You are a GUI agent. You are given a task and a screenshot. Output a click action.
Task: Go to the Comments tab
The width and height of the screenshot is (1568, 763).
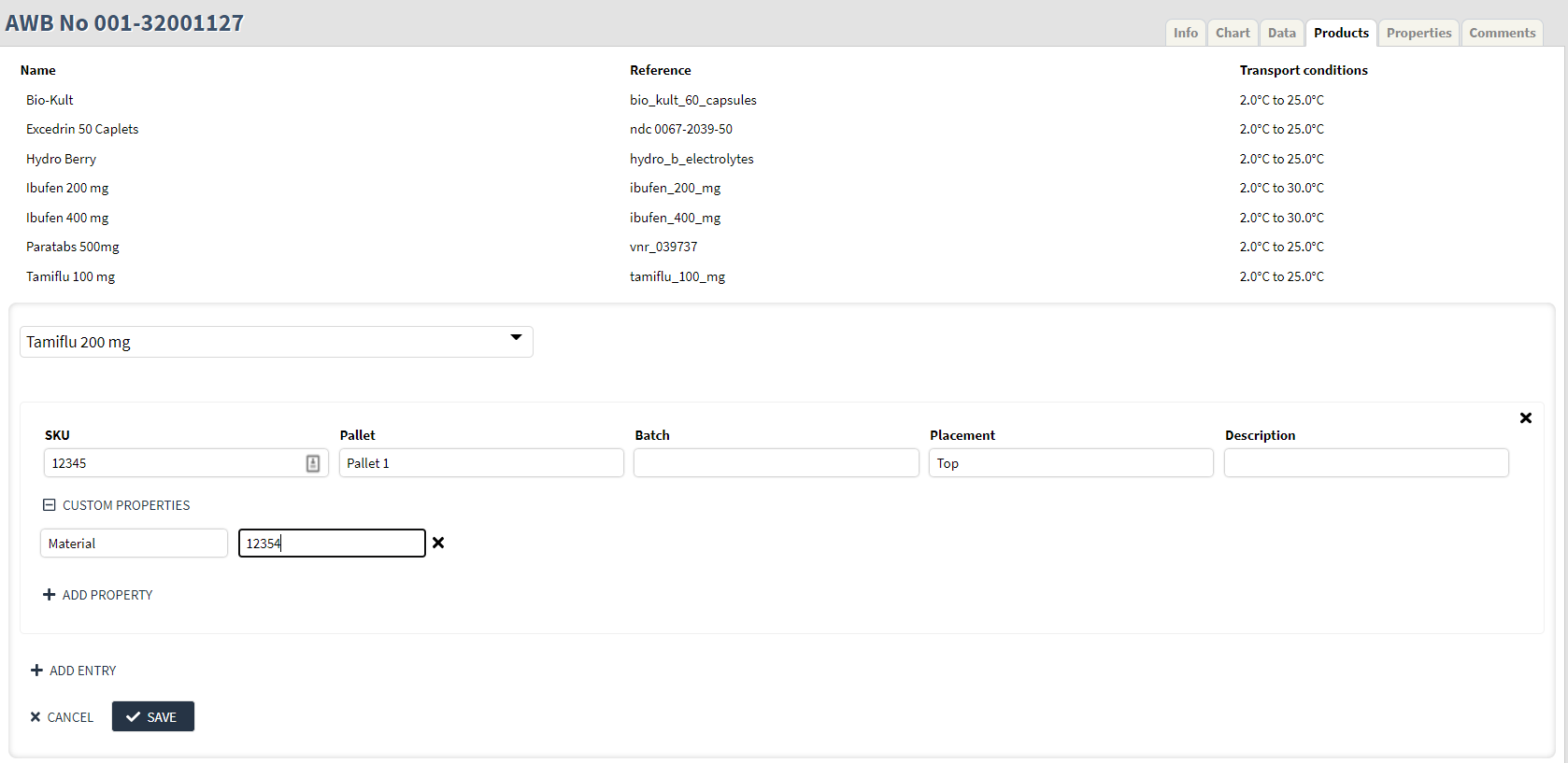tap(1502, 33)
